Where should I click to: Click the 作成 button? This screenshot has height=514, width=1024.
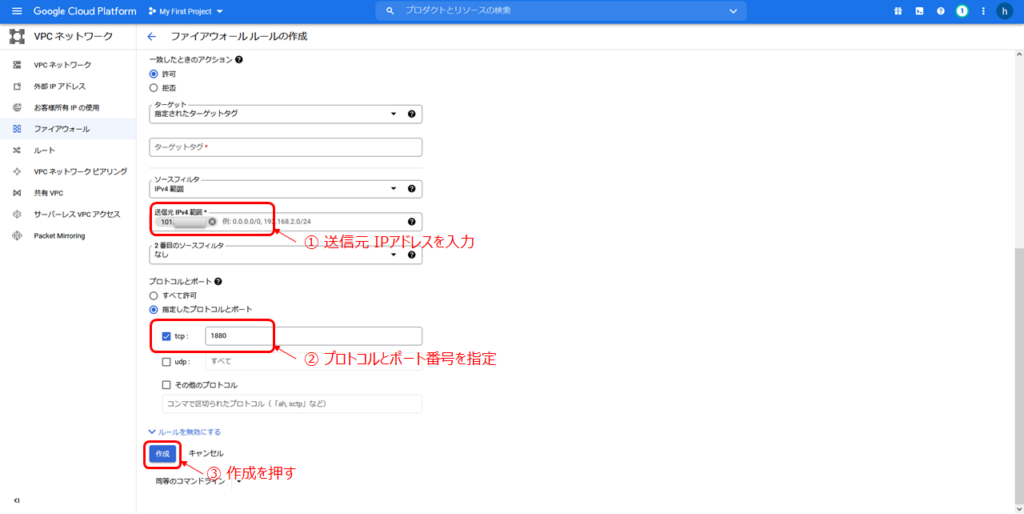[162, 453]
